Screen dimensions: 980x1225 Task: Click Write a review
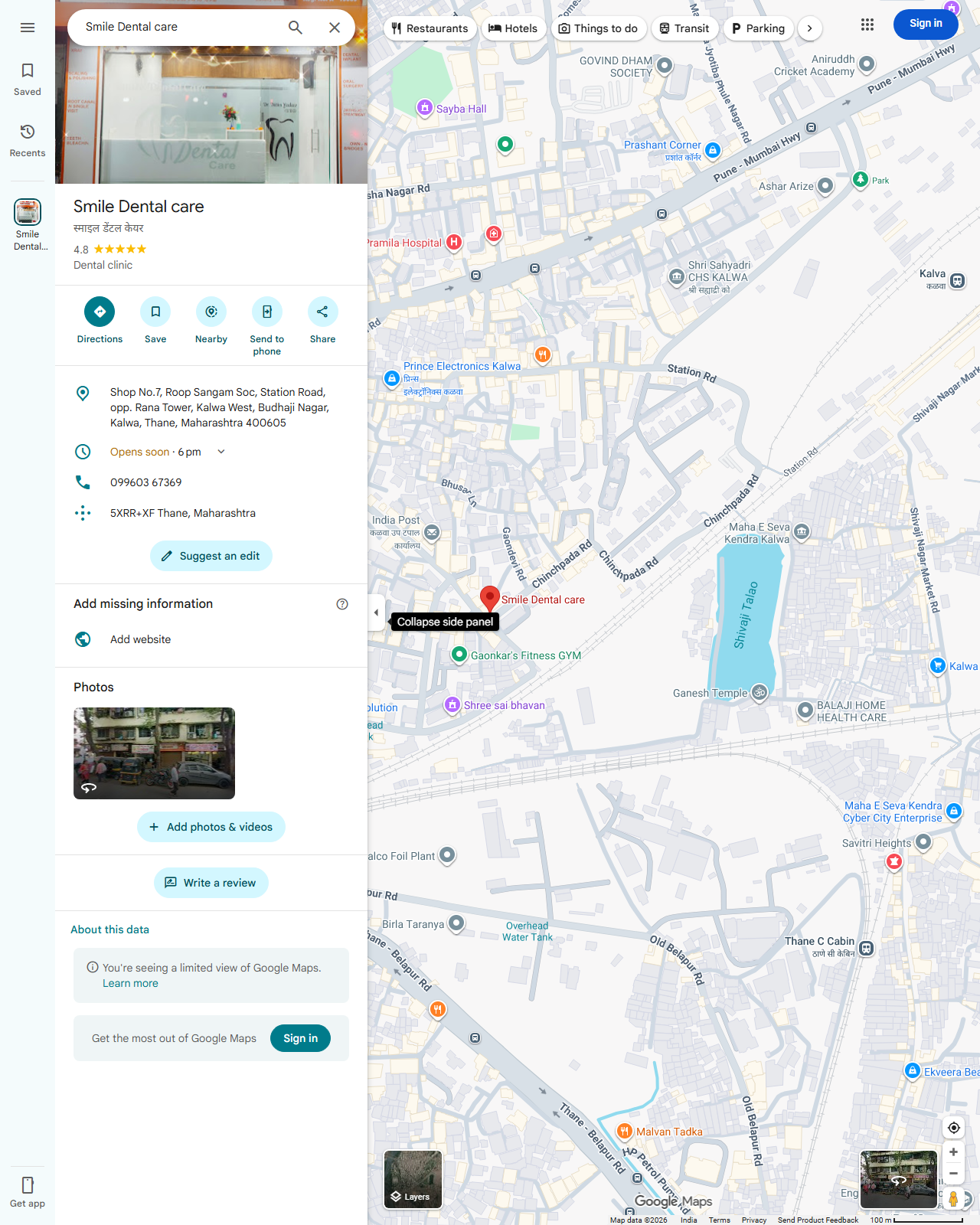[x=211, y=883]
